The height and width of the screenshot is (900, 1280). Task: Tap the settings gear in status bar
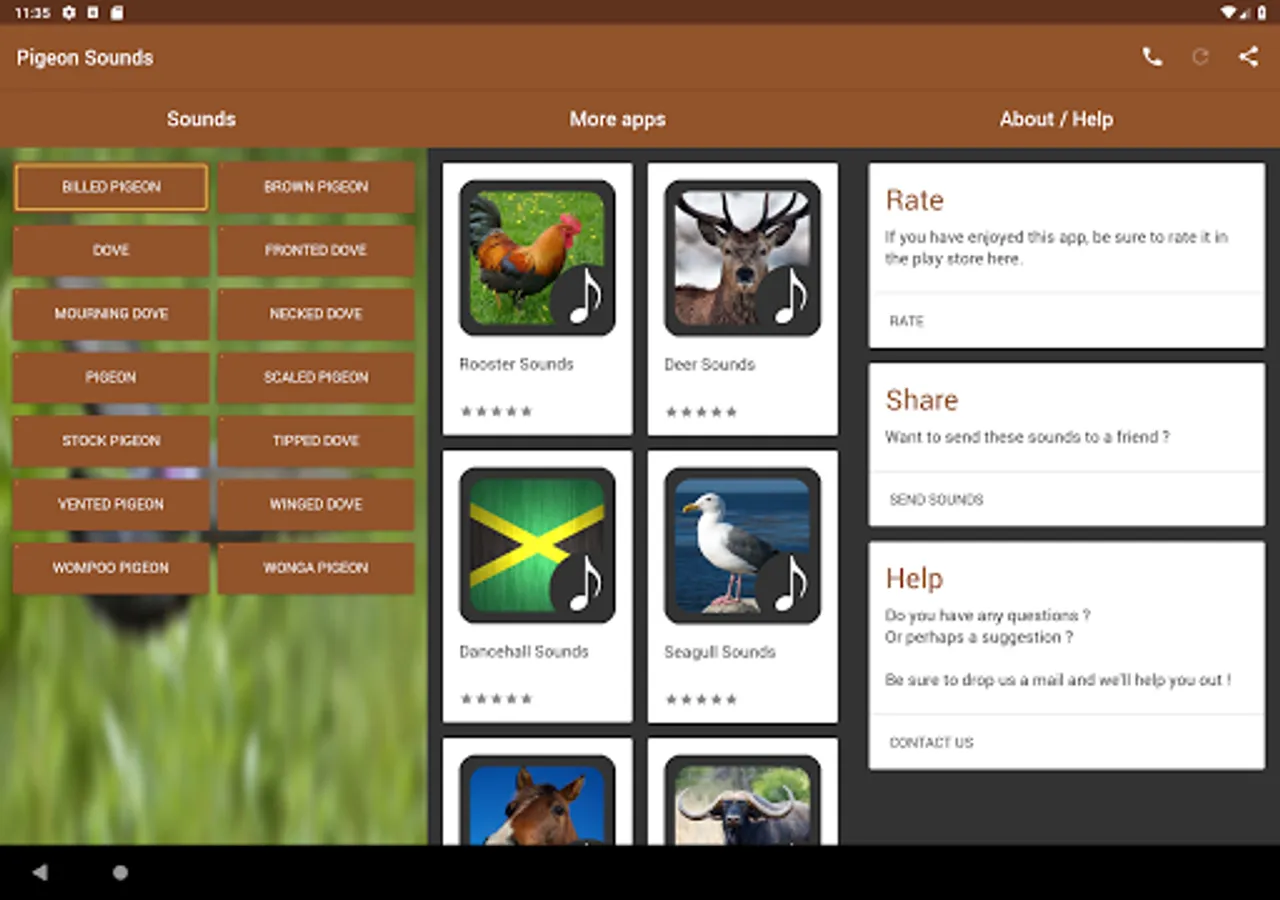[68, 13]
